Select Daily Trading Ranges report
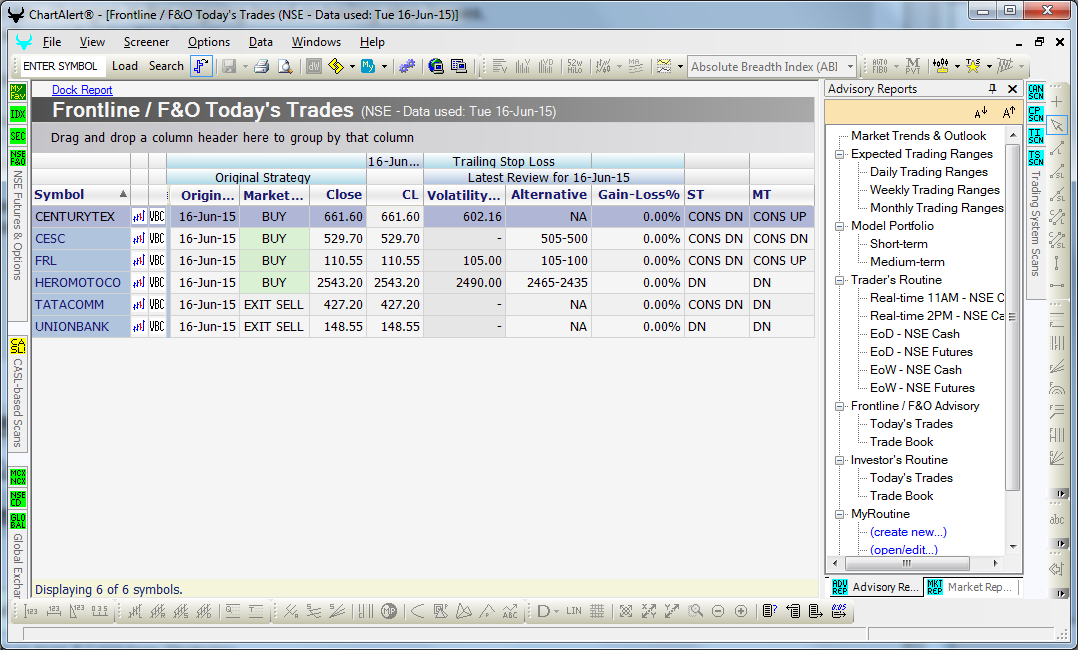 (x=928, y=172)
